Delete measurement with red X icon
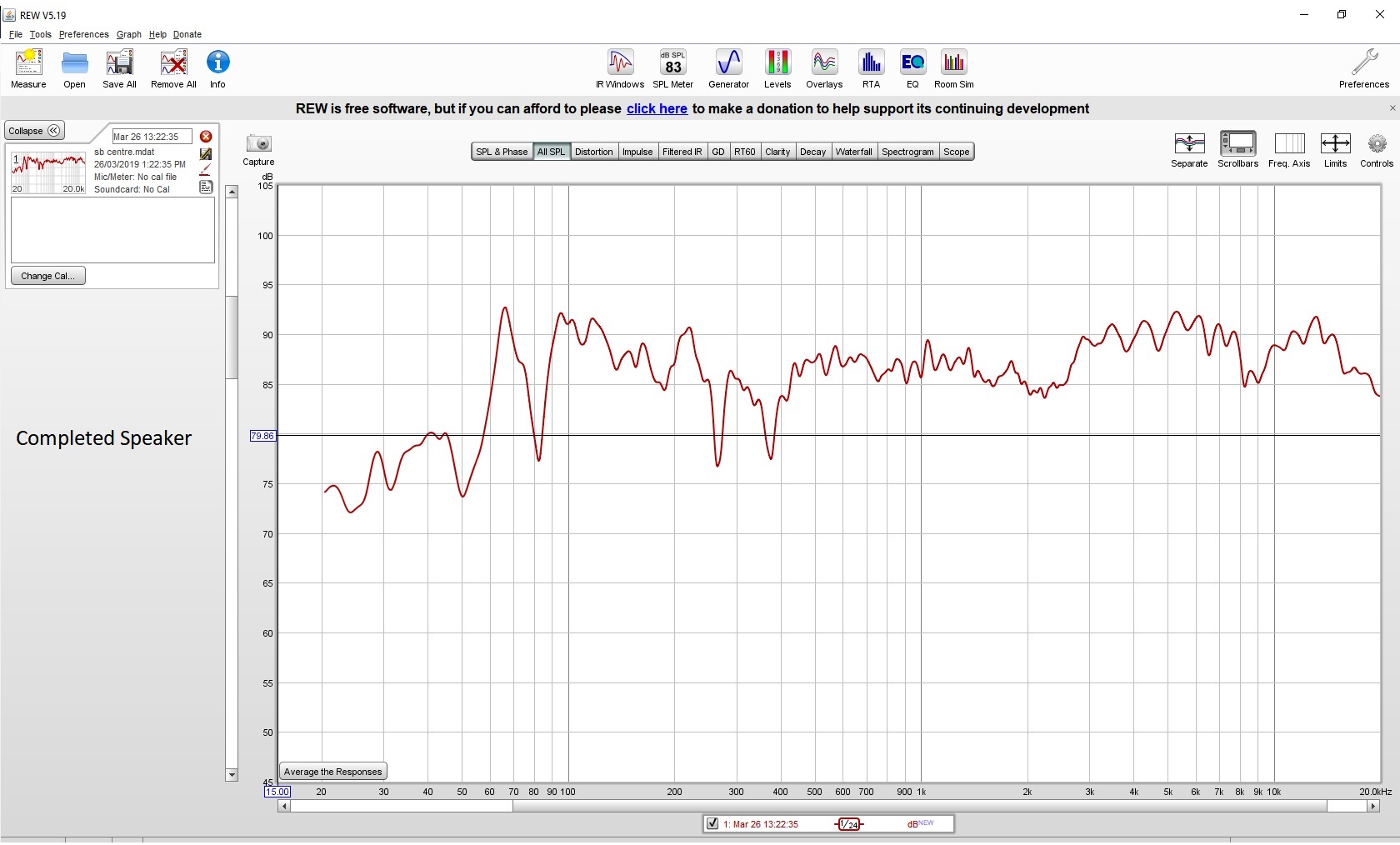 (206, 137)
